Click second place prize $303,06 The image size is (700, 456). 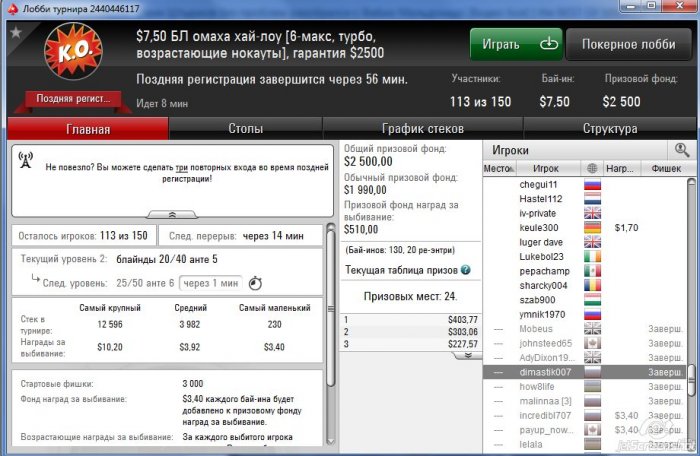pos(462,332)
